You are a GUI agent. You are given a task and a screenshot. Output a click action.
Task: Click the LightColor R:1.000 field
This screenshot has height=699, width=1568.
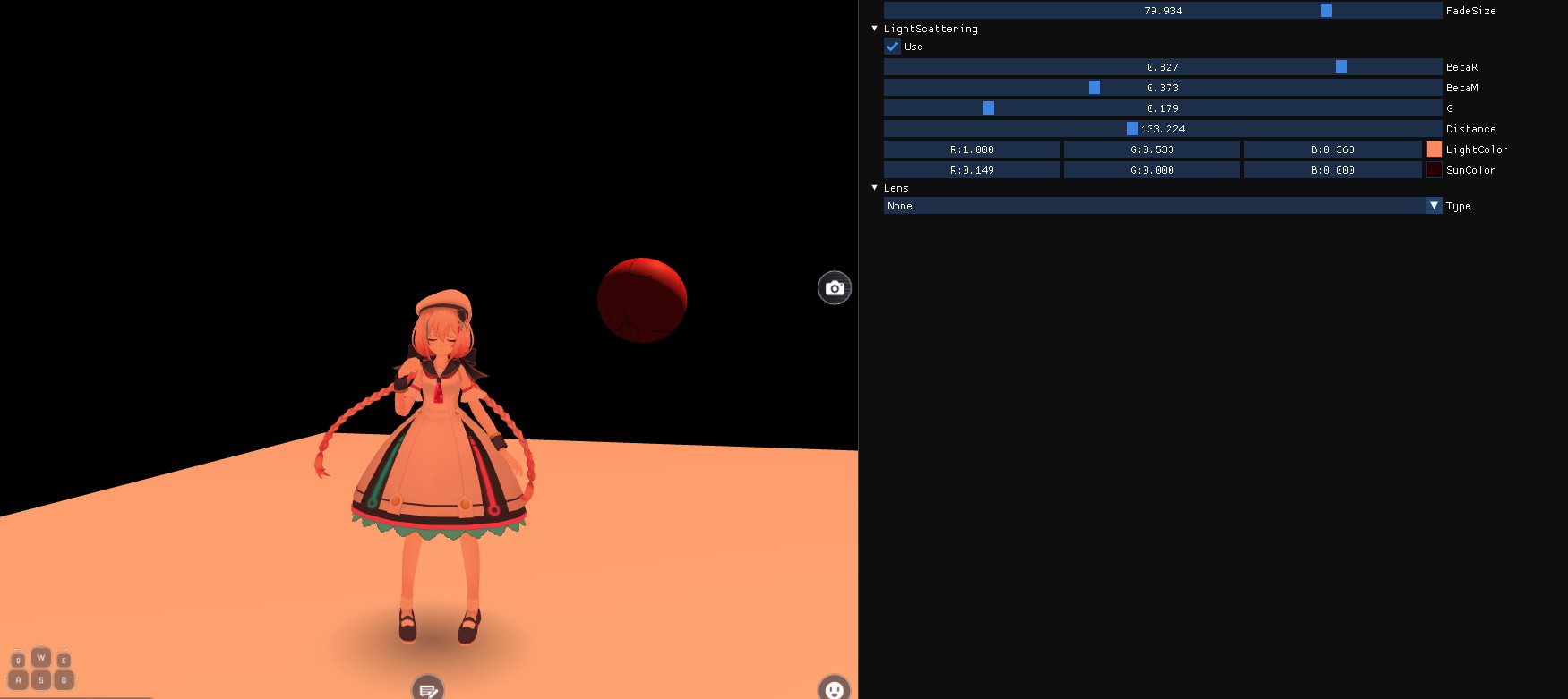coord(972,149)
